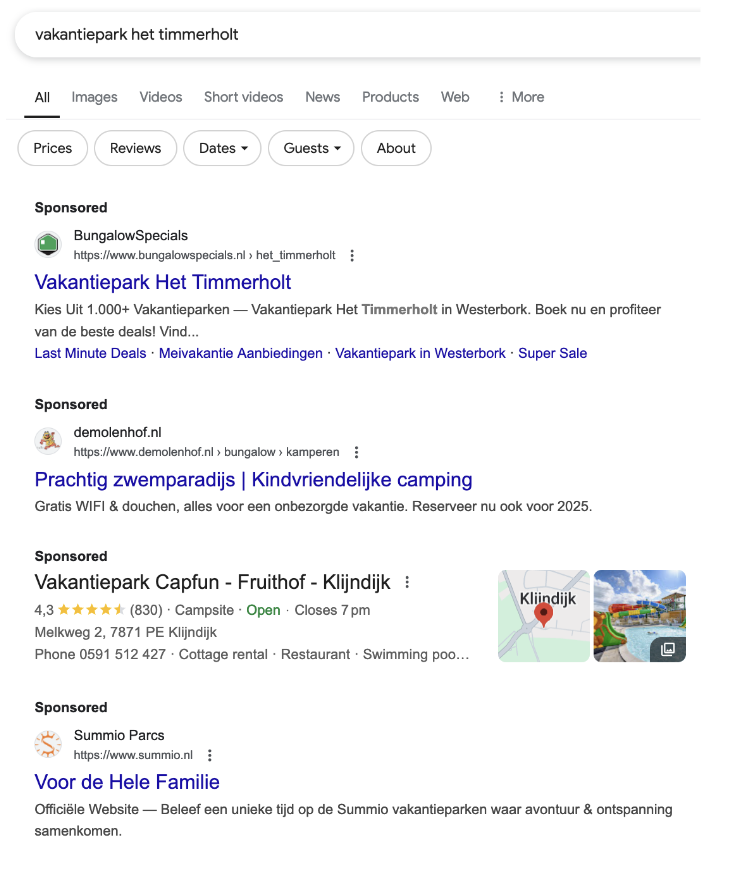This screenshot has height=870, width=734.
Task: Expand the Dates dropdown filter
Action: point(222,148)
